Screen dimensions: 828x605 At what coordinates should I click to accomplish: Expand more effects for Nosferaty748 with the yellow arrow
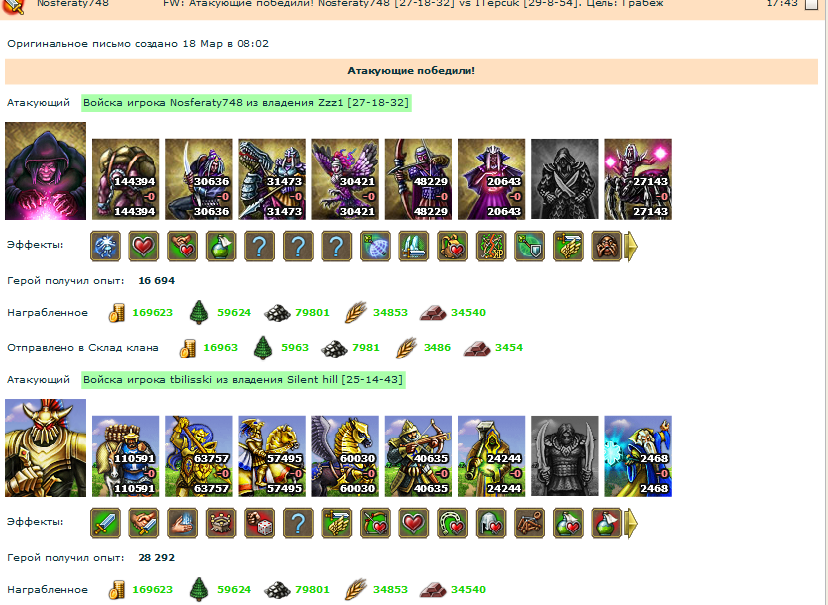(631, 246)
